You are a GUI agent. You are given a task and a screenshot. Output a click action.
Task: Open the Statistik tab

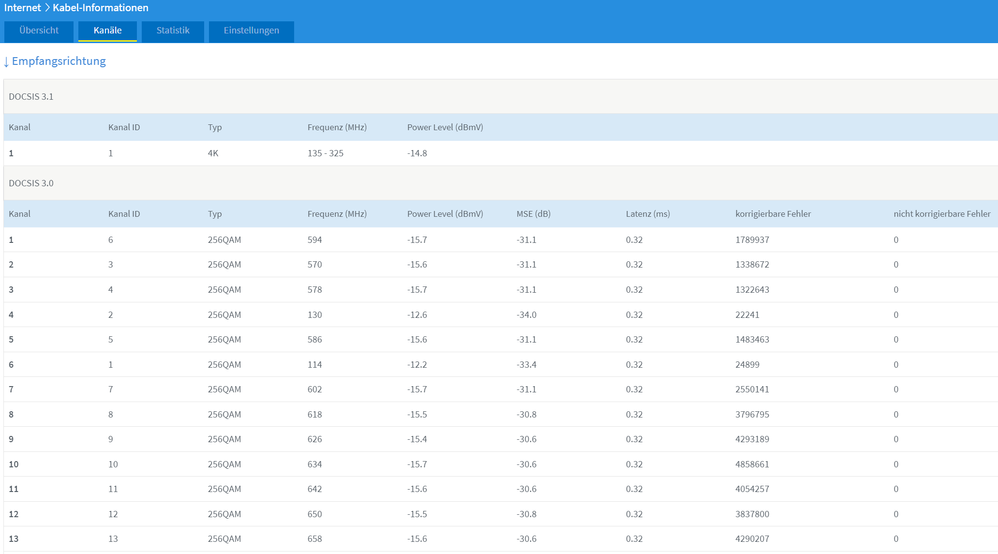pos(172,31)
